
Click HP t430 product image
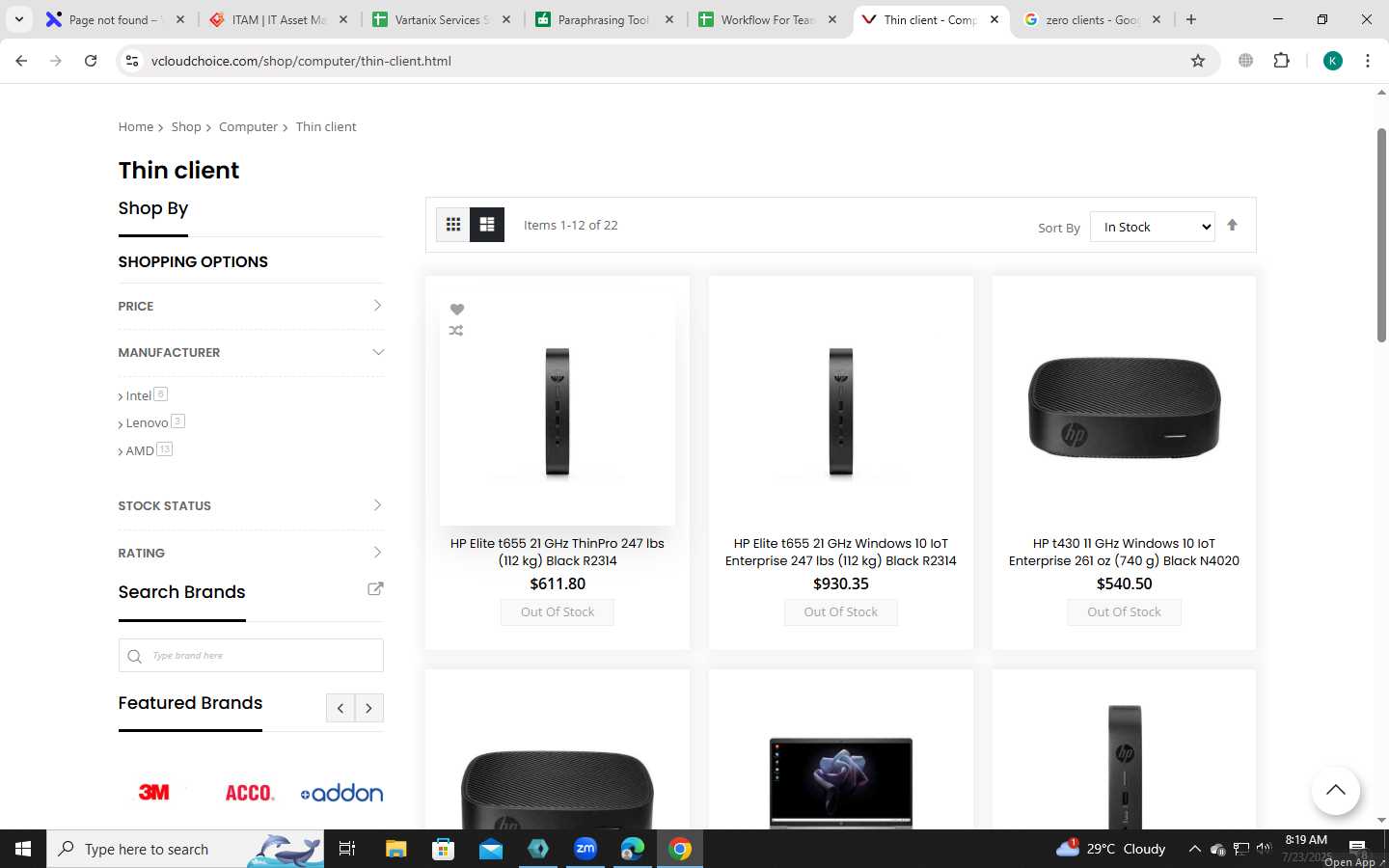coord(1124,407)
